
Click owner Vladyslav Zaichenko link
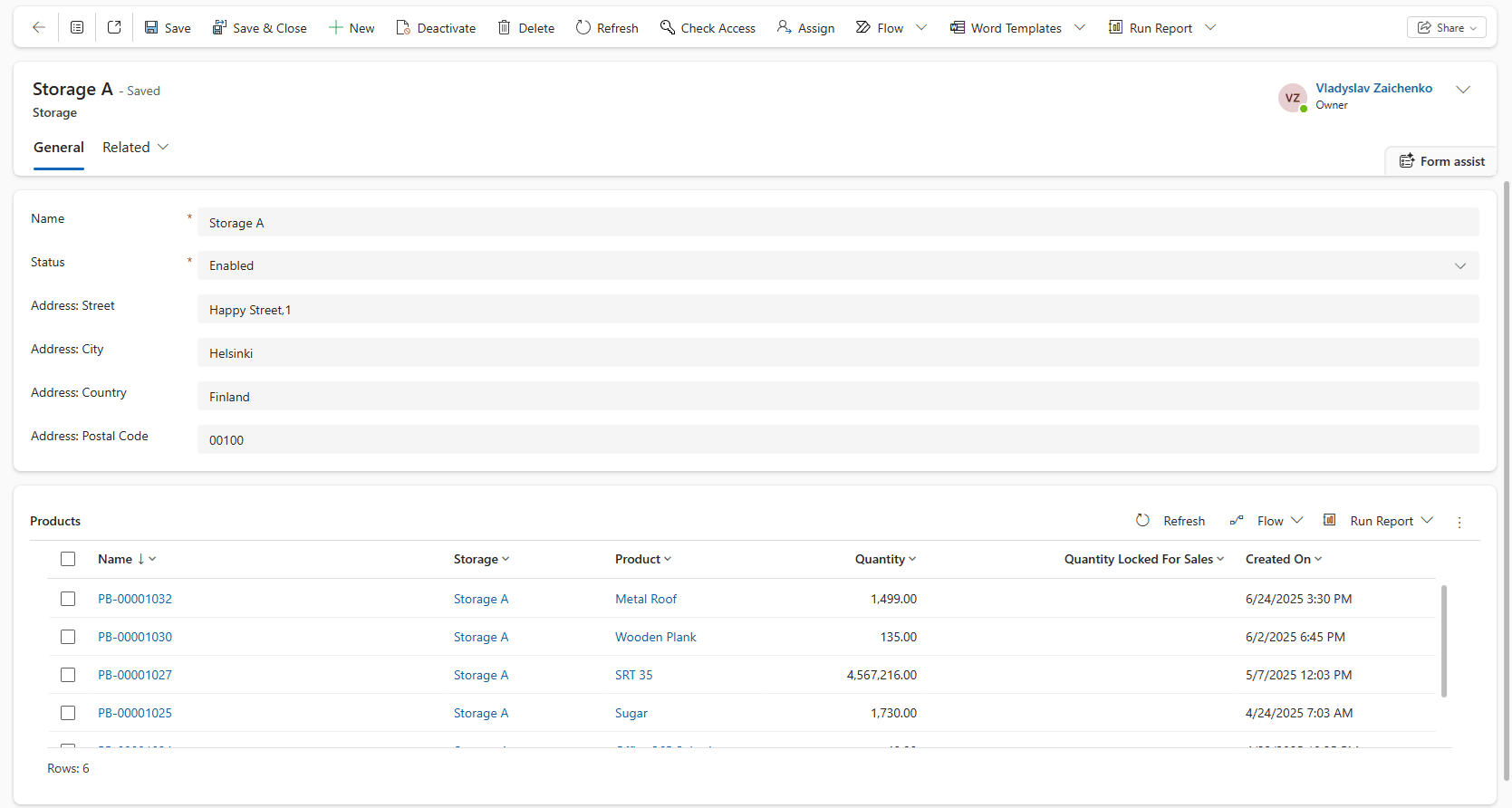[1373, 88]
